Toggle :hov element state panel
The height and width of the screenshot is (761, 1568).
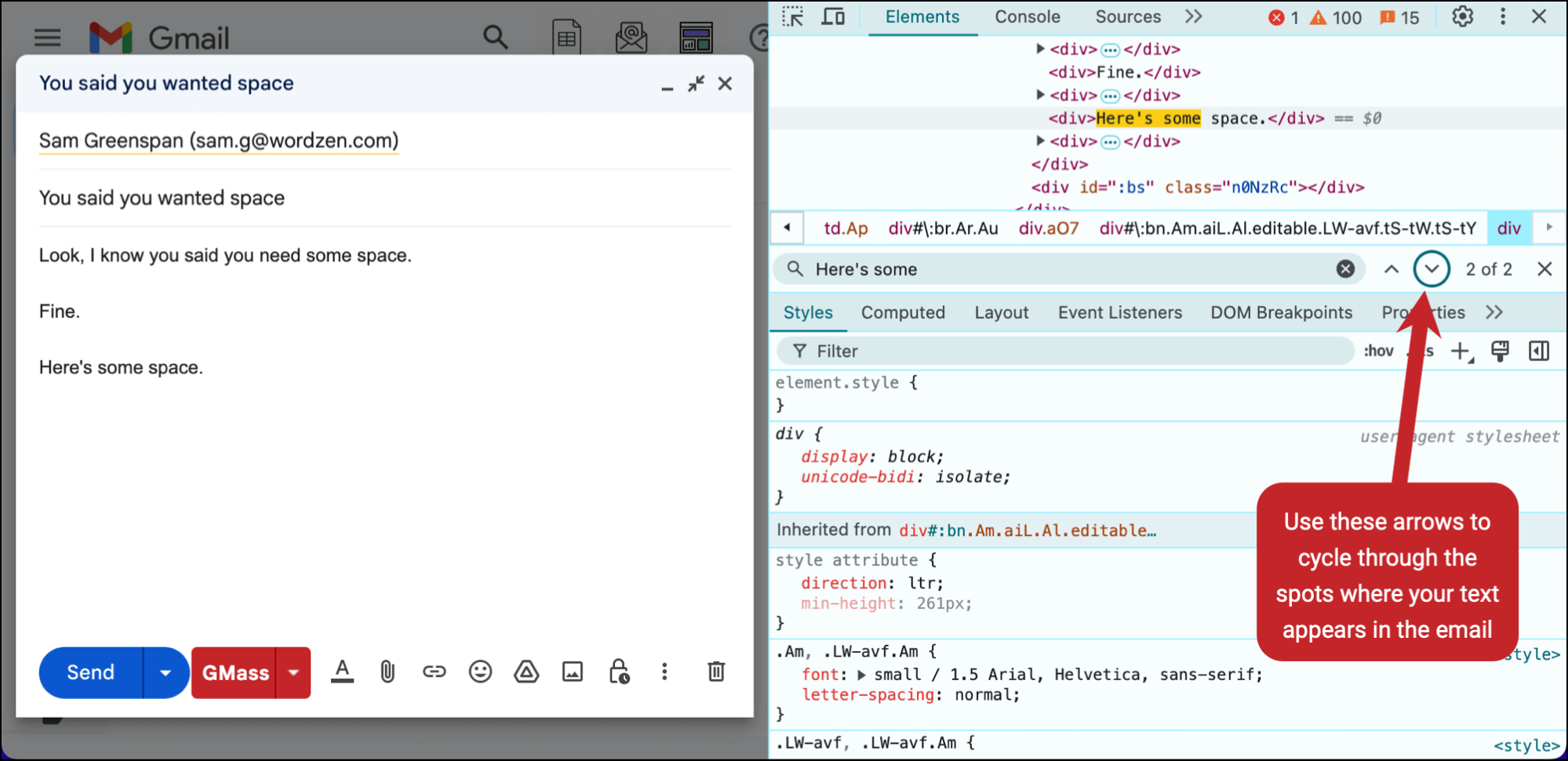click(x=1378, y=351)
